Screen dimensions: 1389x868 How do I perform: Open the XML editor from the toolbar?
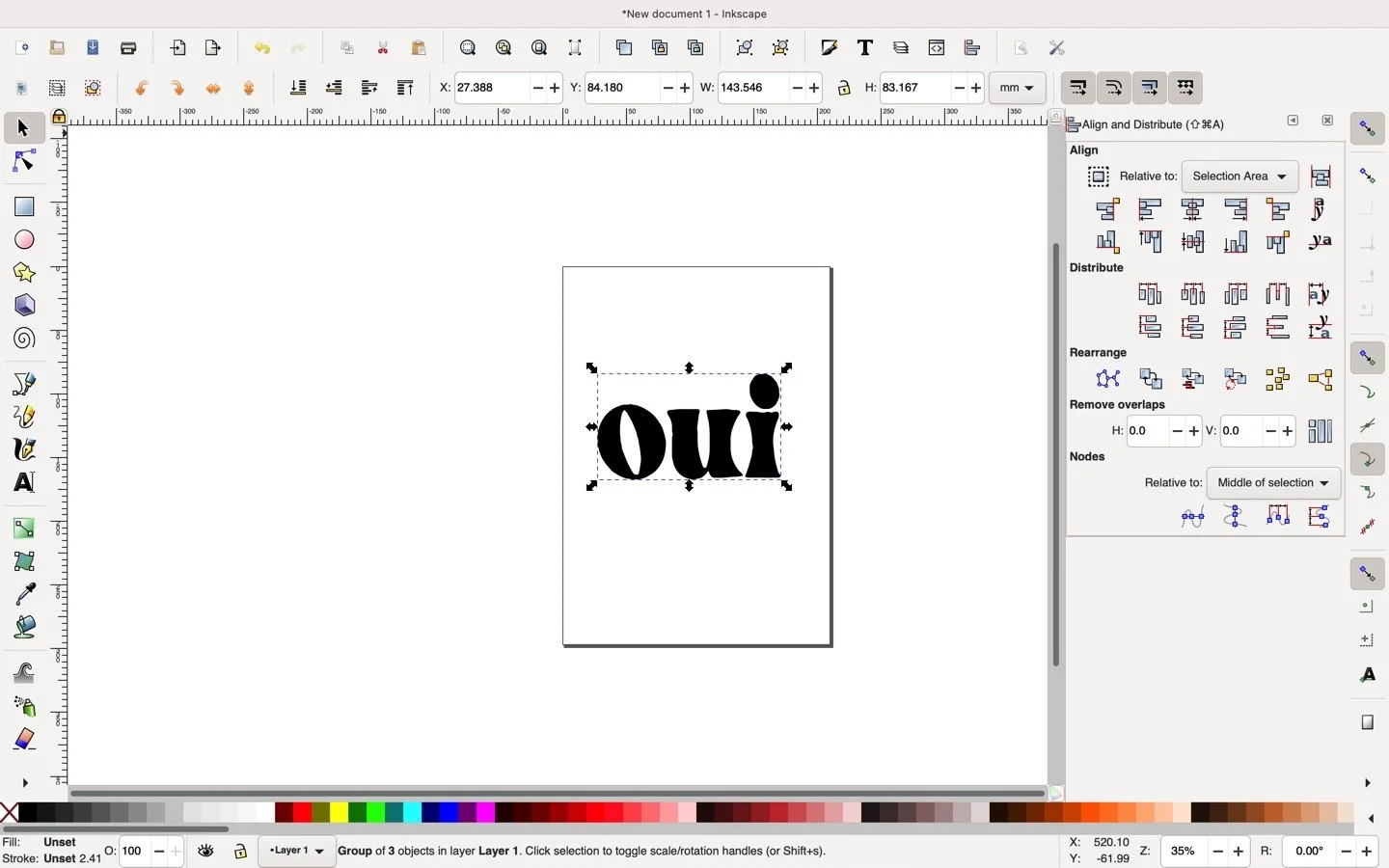pyautogui.click(x=937, y=47)
